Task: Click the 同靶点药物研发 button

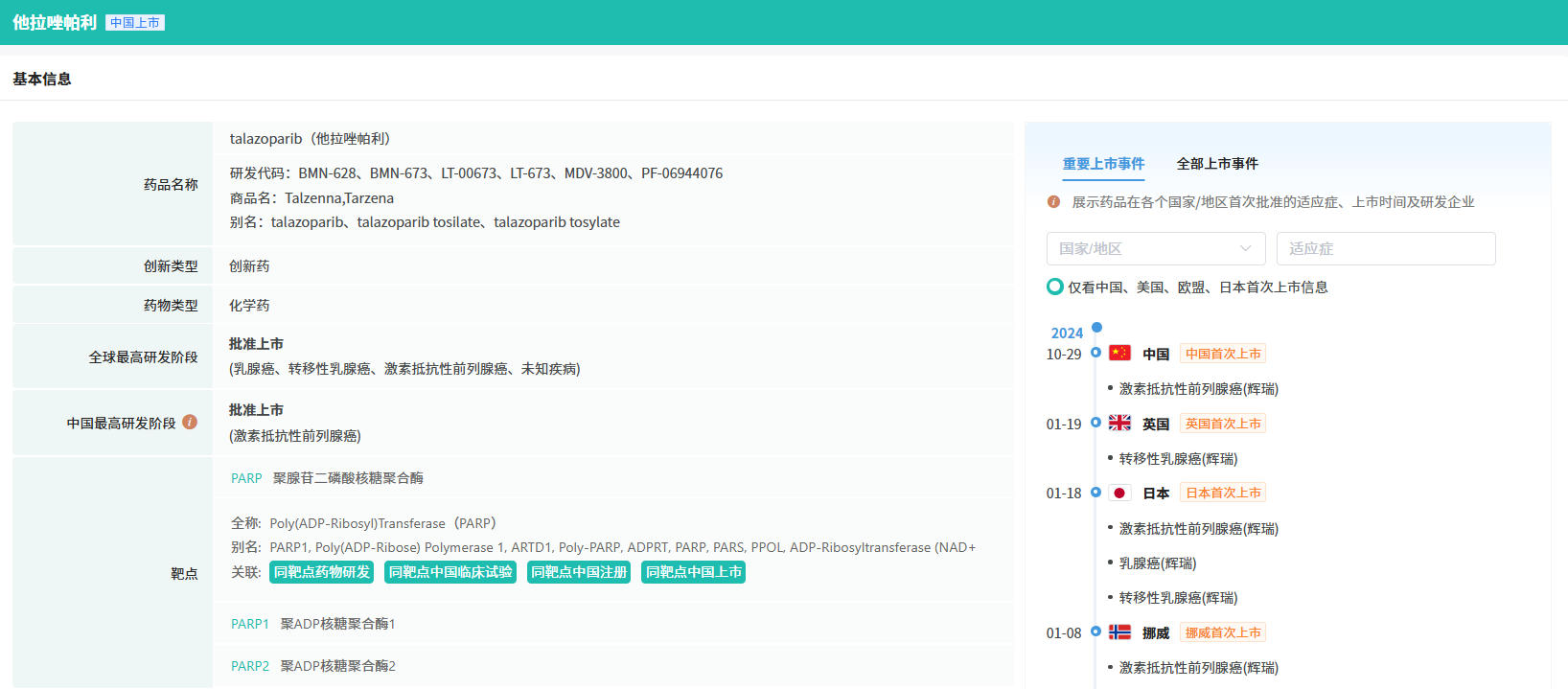Action: click(x=321, y=572)
